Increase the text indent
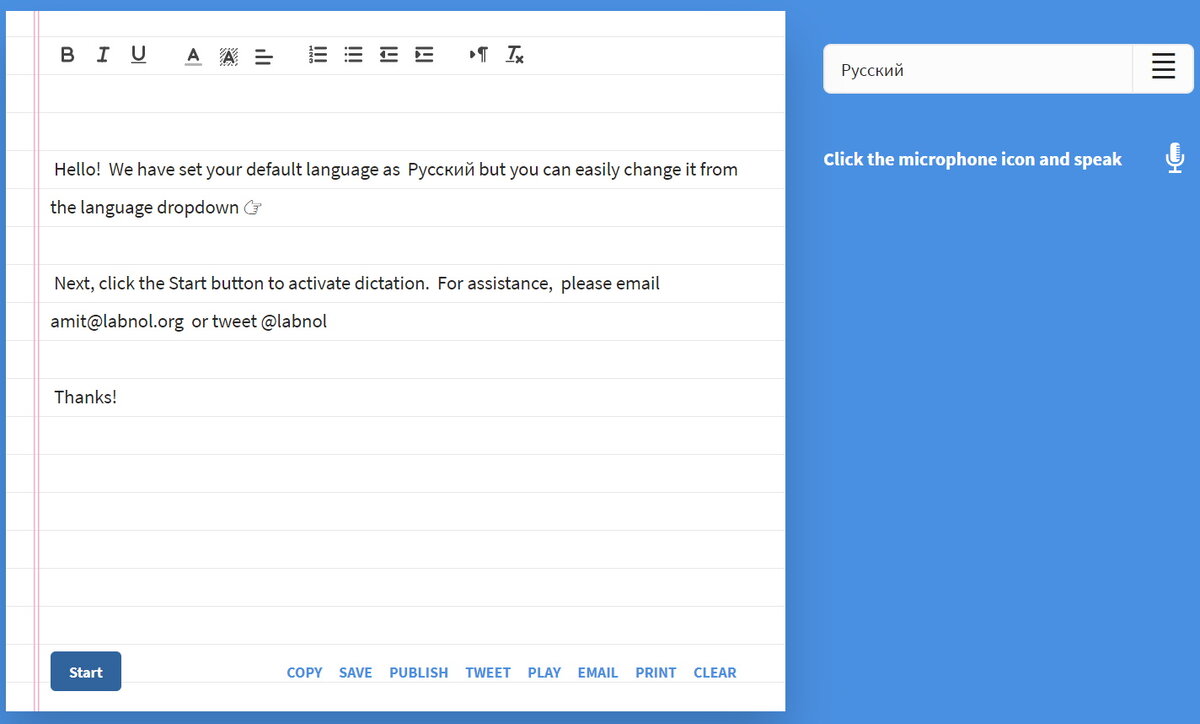 [424, 55]
